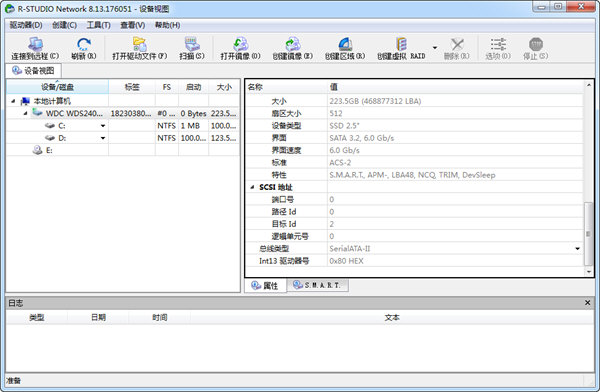Click the Create Virtual RAID icon
The image size is (600, 392).
(401, 44)
